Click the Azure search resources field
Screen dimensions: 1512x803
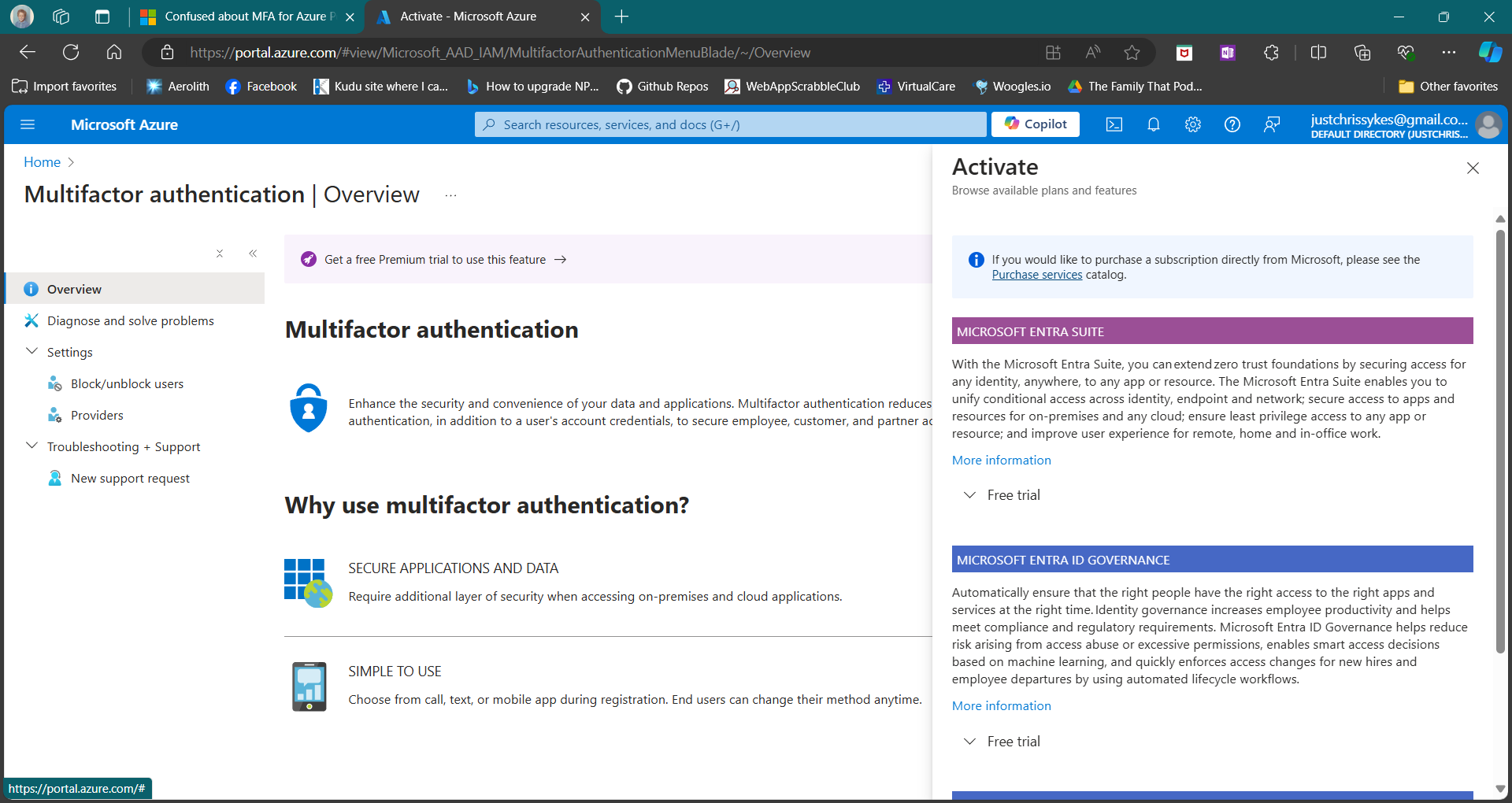(x=730, y=124)
